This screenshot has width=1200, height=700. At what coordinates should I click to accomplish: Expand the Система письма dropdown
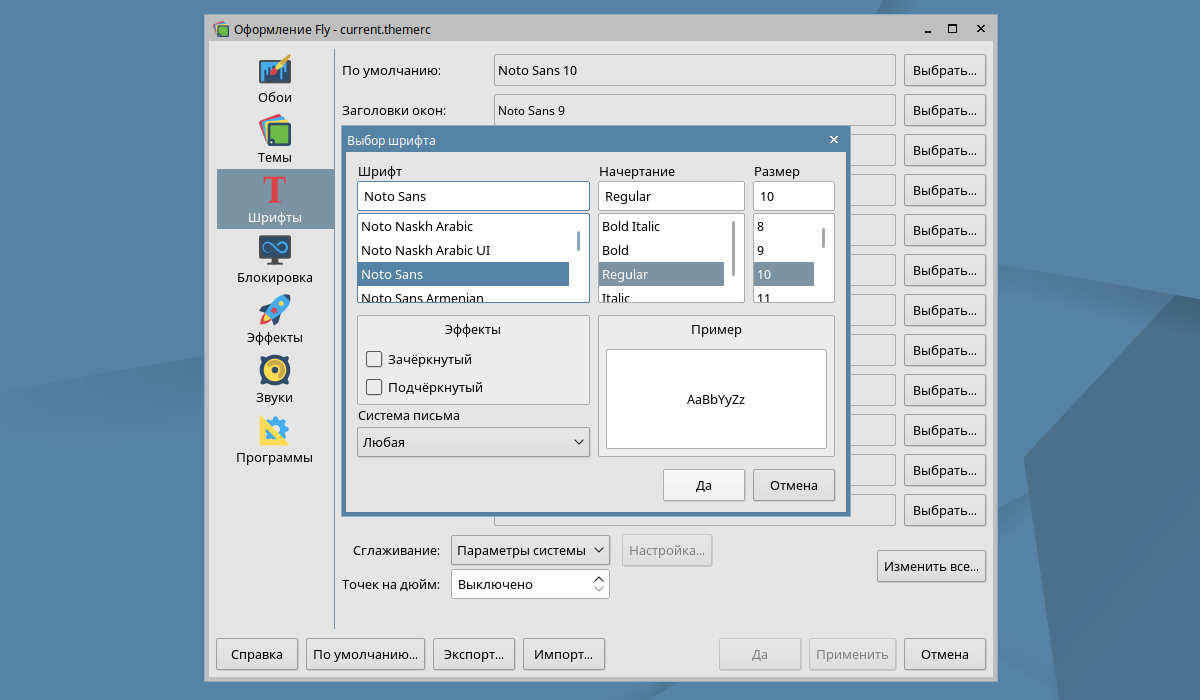click(473, 442)
